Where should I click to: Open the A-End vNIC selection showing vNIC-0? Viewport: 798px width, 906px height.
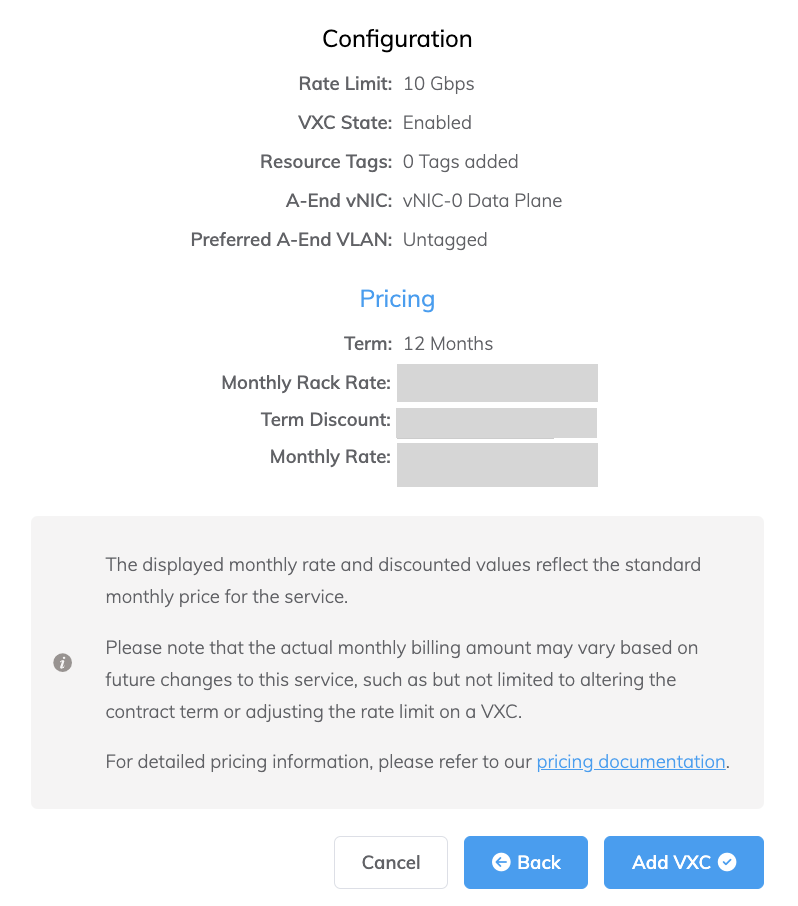coord(482,200)
